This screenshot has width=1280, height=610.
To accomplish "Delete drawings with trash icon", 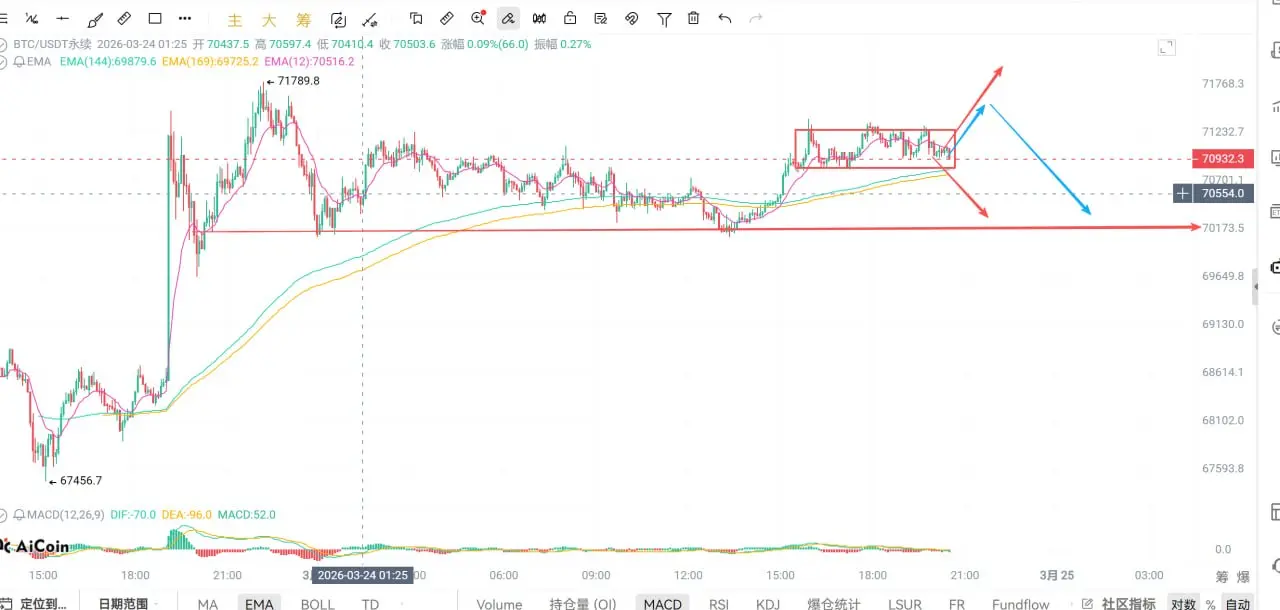I will (x=694, y=18).
